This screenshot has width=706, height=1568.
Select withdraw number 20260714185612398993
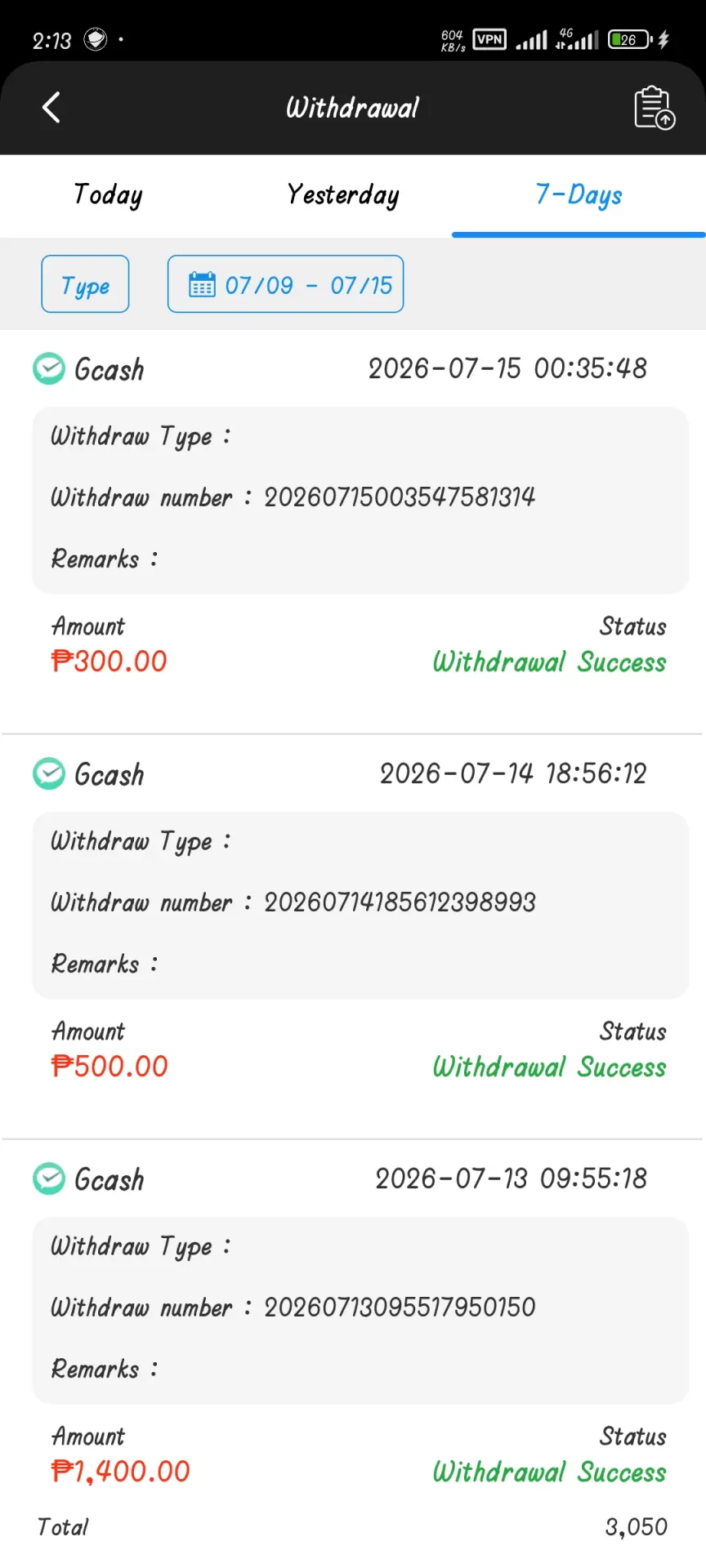pyautogui.click(x=400, y=902)
